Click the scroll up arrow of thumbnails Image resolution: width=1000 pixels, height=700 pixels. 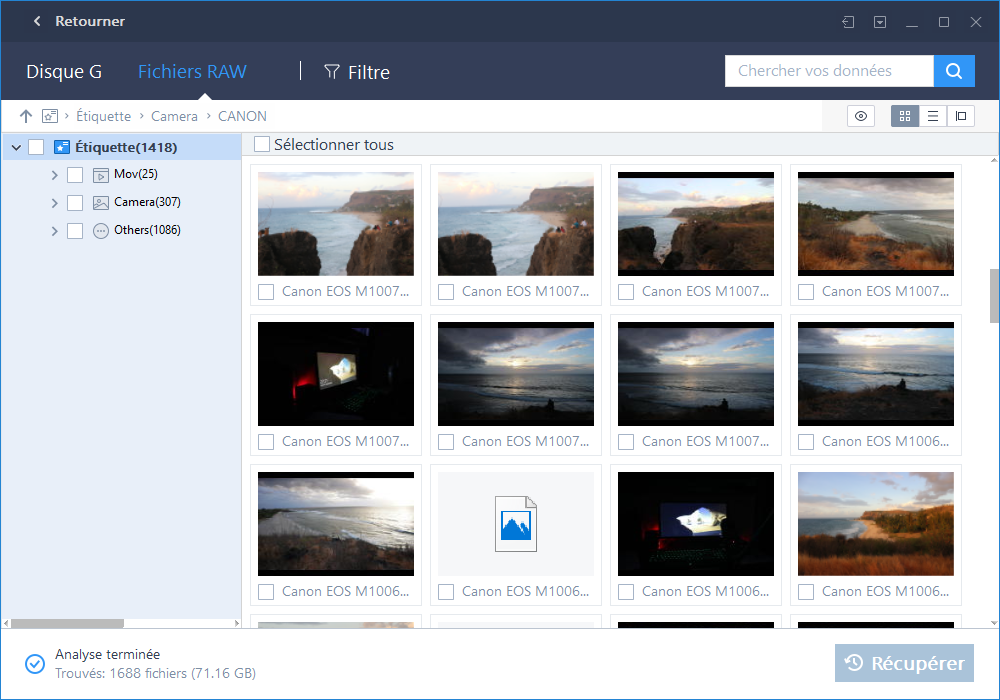[994, 161]
